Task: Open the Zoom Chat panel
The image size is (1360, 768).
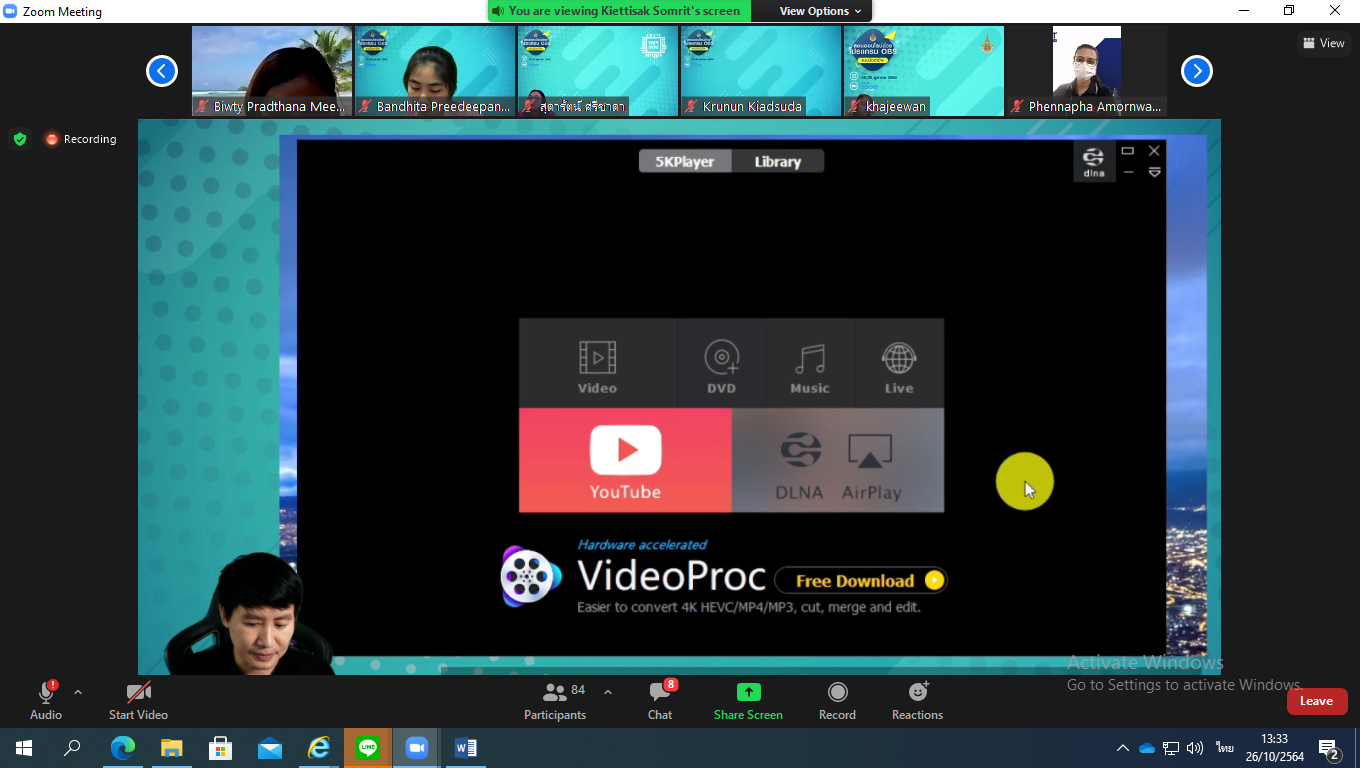Action: pos(660,701)
